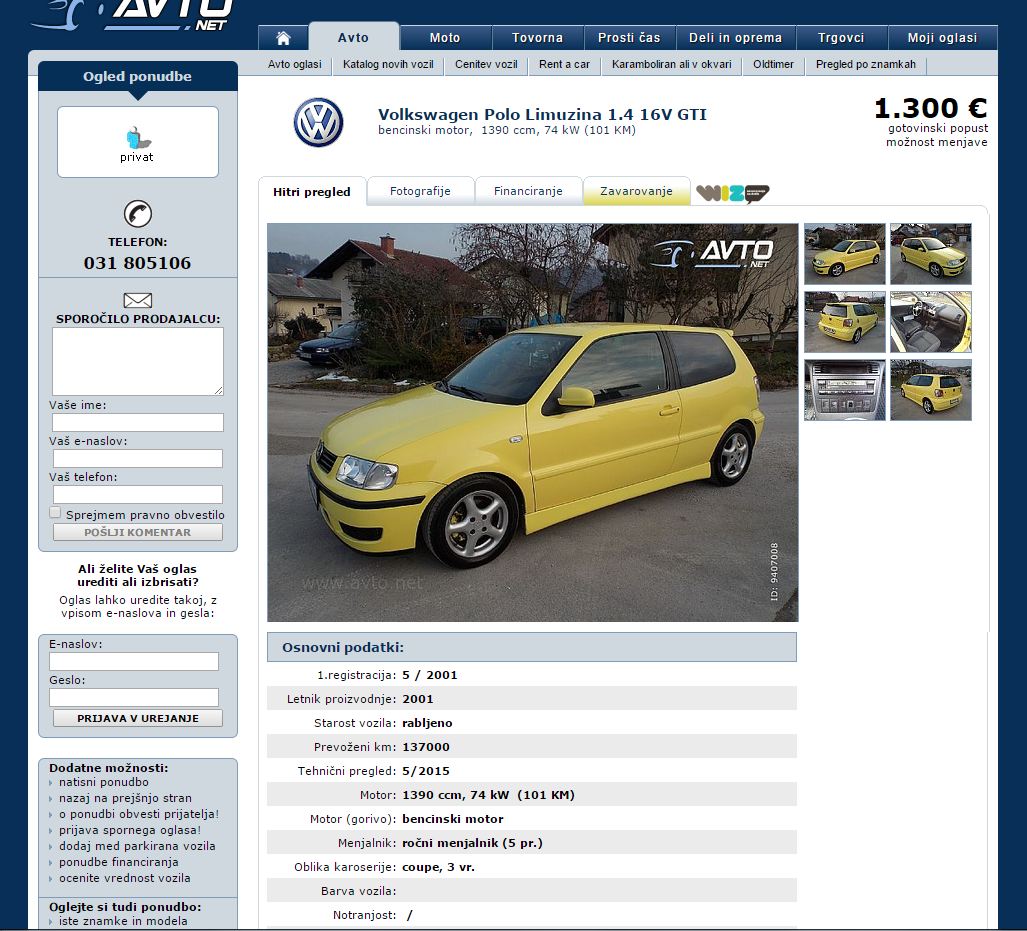1027x931 pixels.
Task: Click the ročni menjalnik (5 pr.) value
Action: (472, 843)
